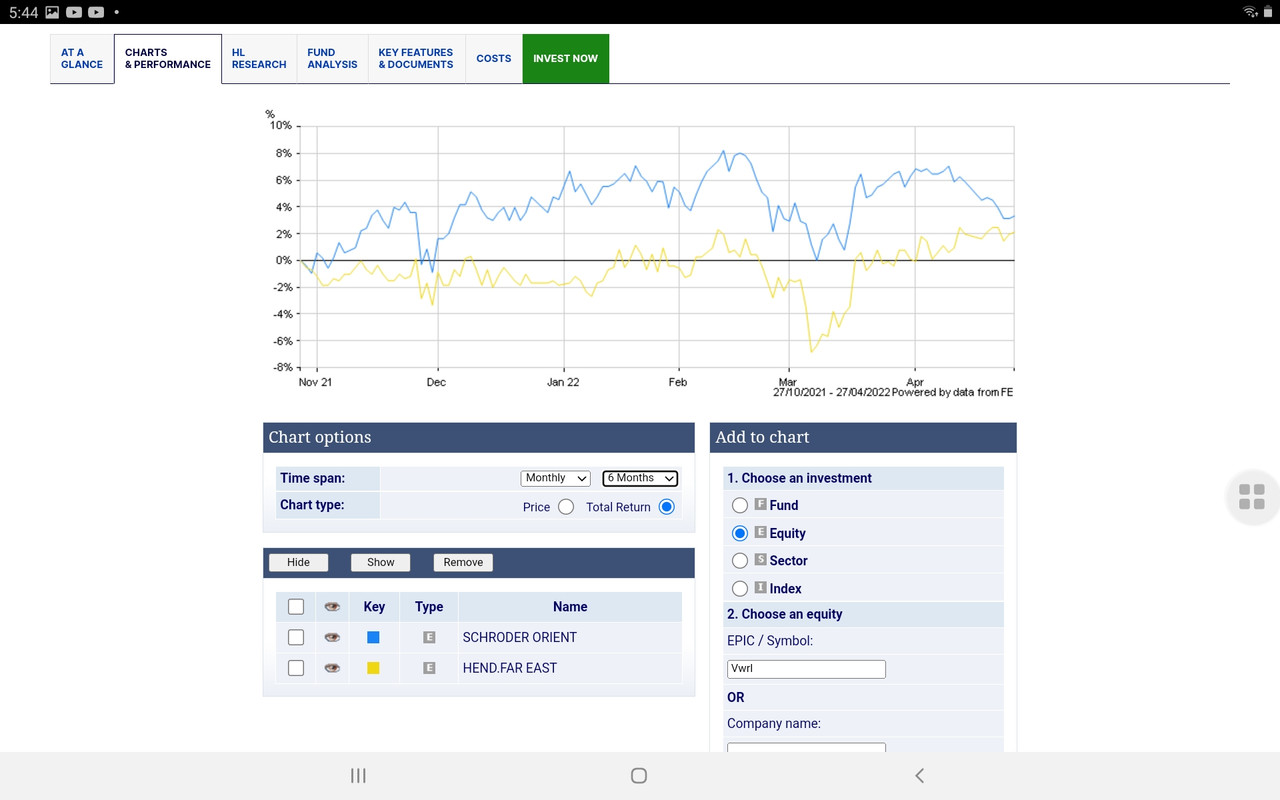Image resolution: width=1280 pixels, height=800 pixels.
Task: Select the Price chart type radio
Action: pyautogui.click(x=566, y=507)
